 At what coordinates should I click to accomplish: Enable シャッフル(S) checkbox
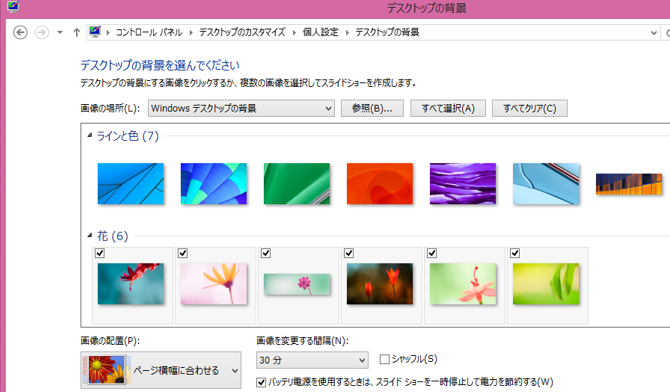385,359
